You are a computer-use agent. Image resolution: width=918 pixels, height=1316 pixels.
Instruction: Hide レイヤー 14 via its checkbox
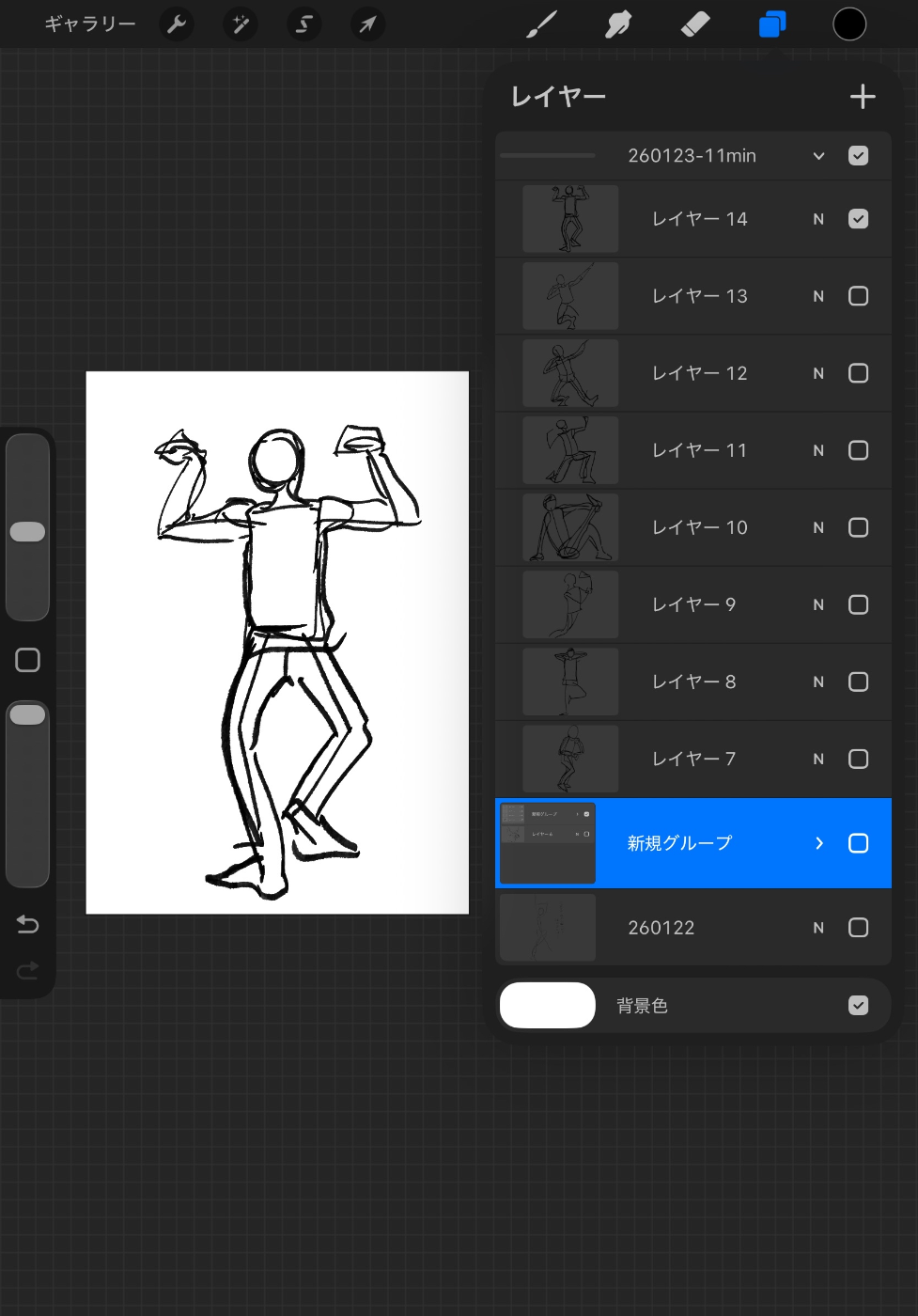[x=858, y=219]
